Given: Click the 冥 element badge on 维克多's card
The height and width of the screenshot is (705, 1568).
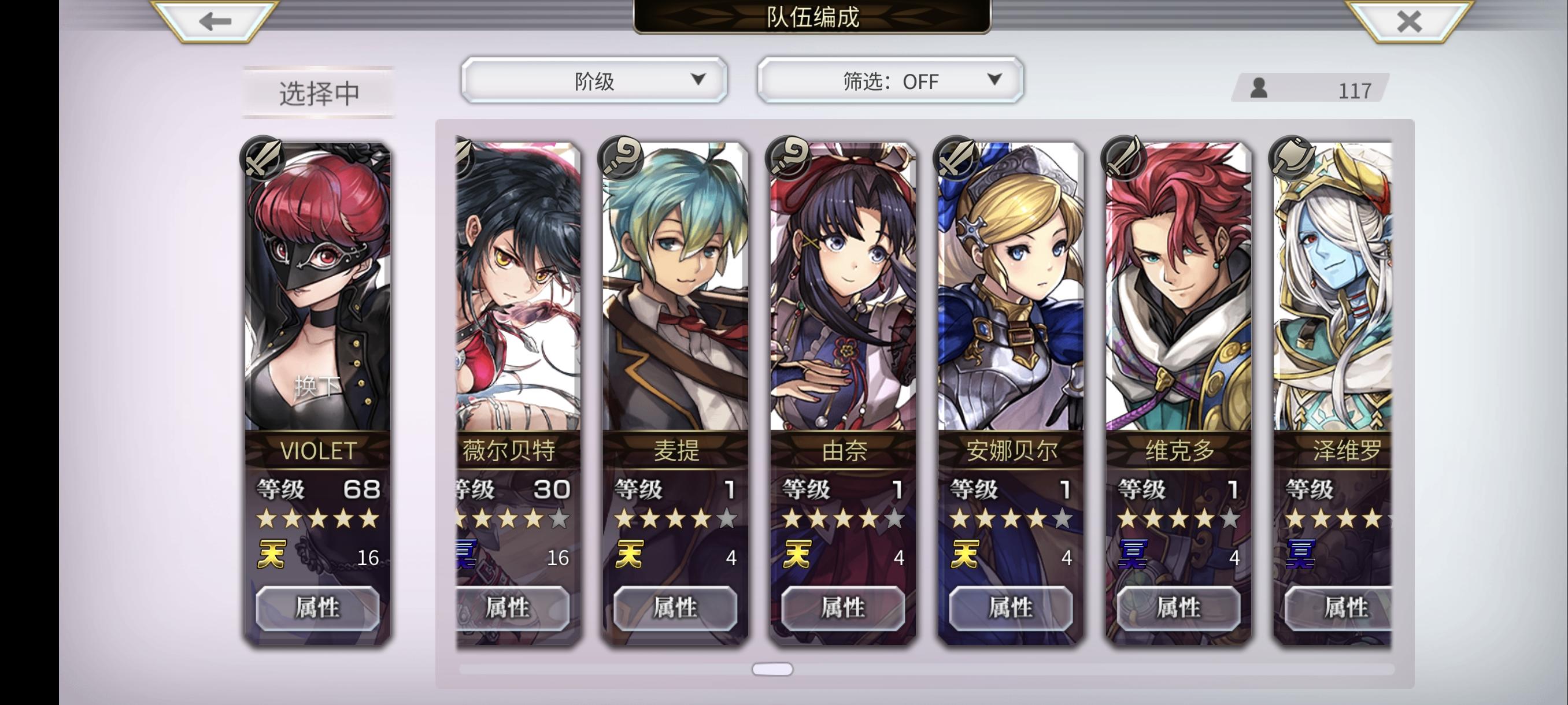Looking at the screenshot, I should (x=1133, y=554).
